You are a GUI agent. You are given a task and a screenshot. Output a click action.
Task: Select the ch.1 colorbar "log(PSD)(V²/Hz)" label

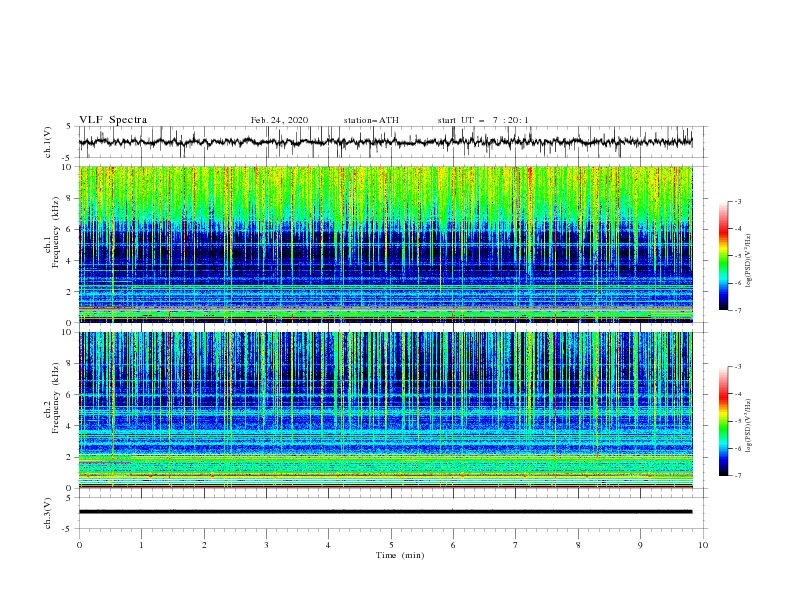748,260
